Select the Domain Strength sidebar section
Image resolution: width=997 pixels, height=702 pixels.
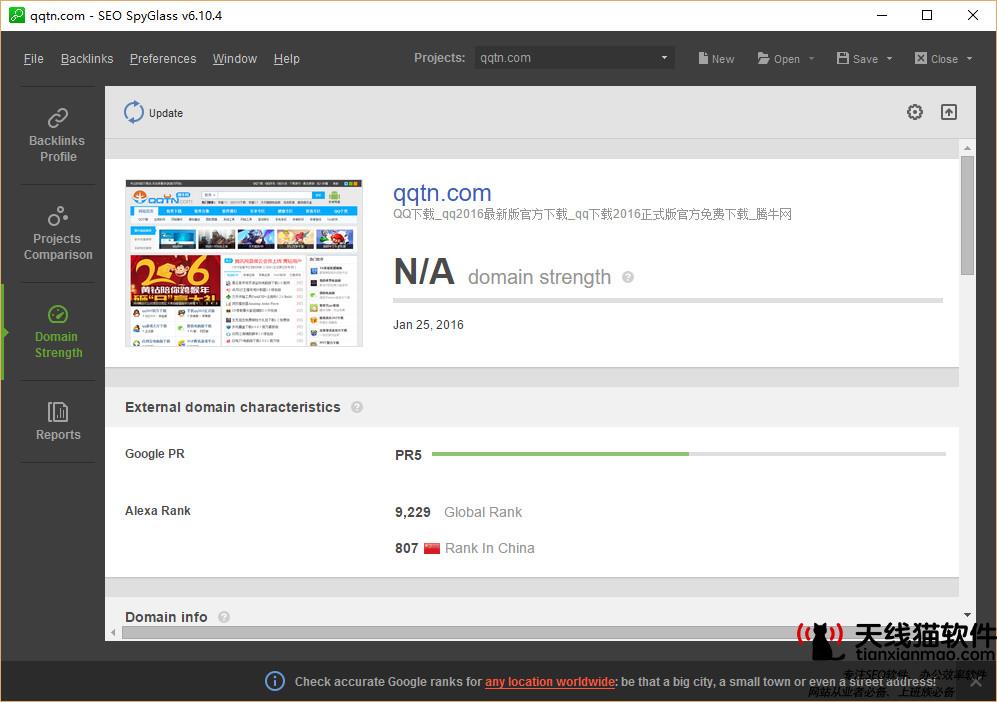coord(57,331)
